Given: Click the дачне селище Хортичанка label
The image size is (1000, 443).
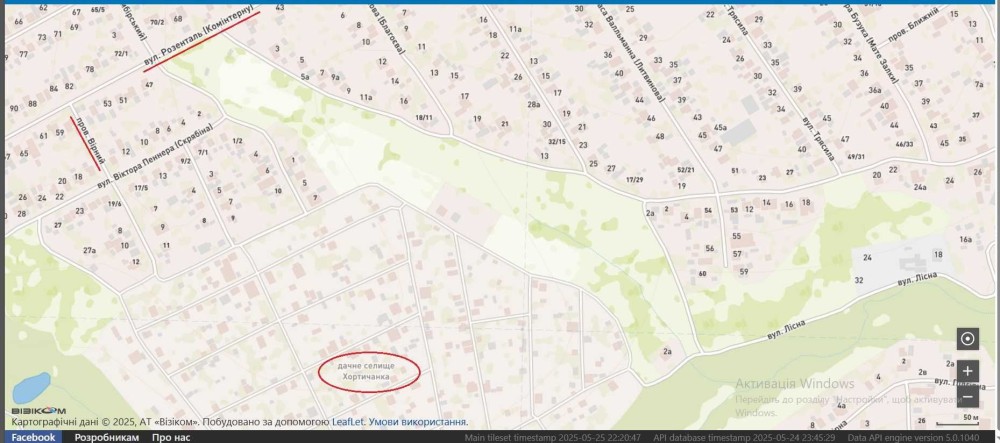Looking at the screenshot, I should point(367,371).
